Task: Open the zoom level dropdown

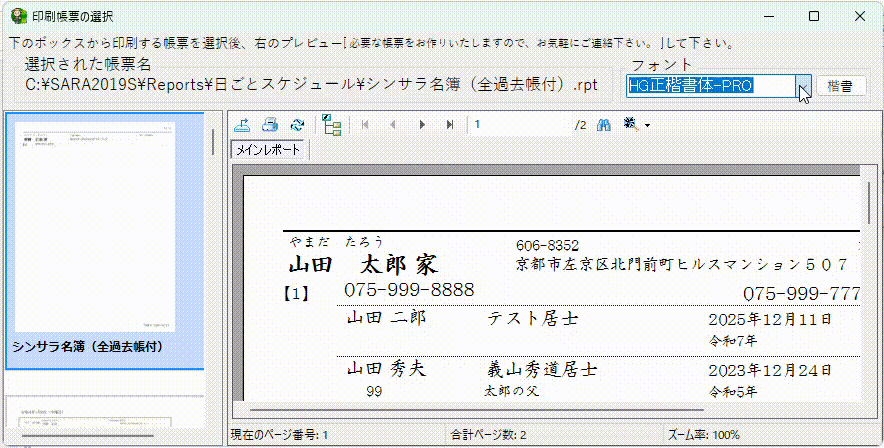Action: point(637,125)
